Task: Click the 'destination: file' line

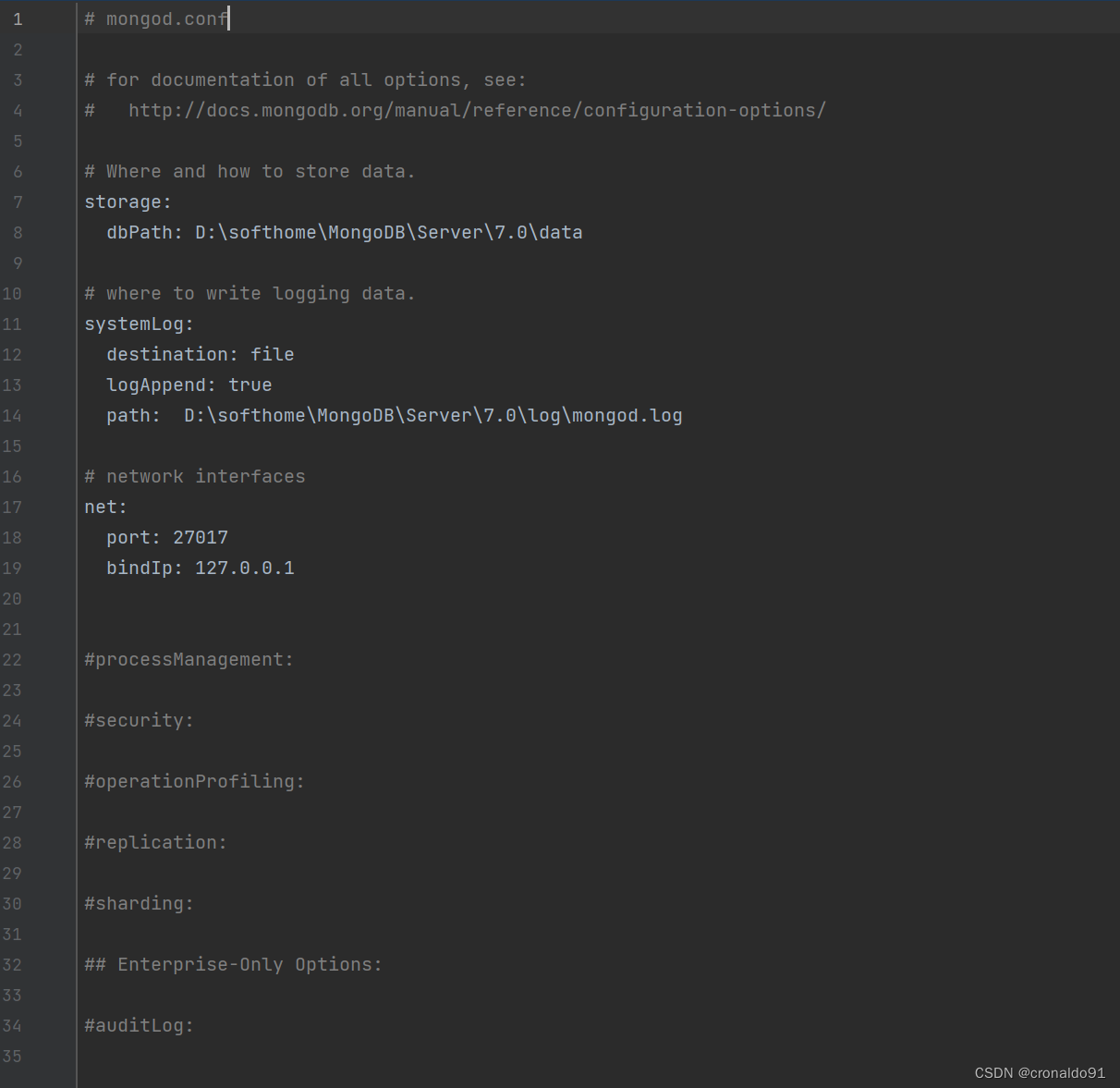Action: point(201,355)
